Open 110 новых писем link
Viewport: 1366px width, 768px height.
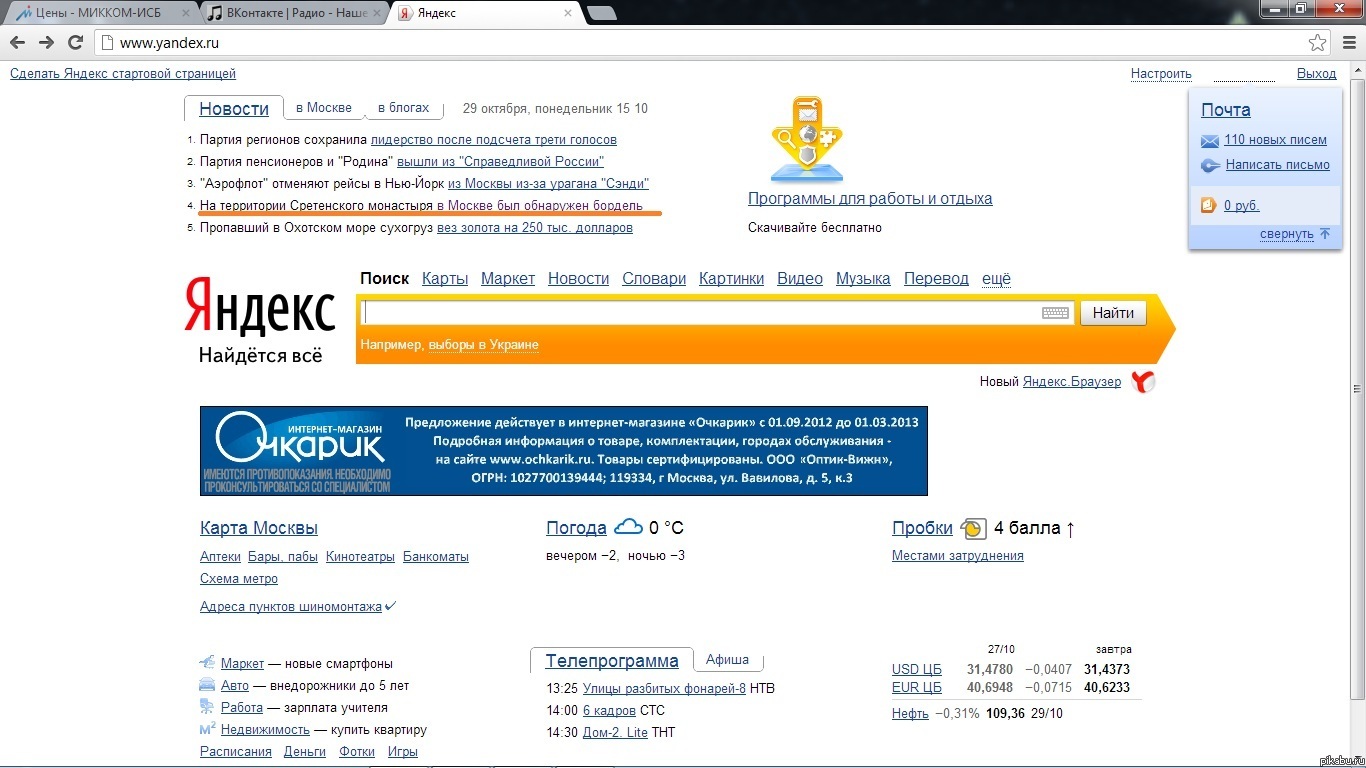(1275, 140)
